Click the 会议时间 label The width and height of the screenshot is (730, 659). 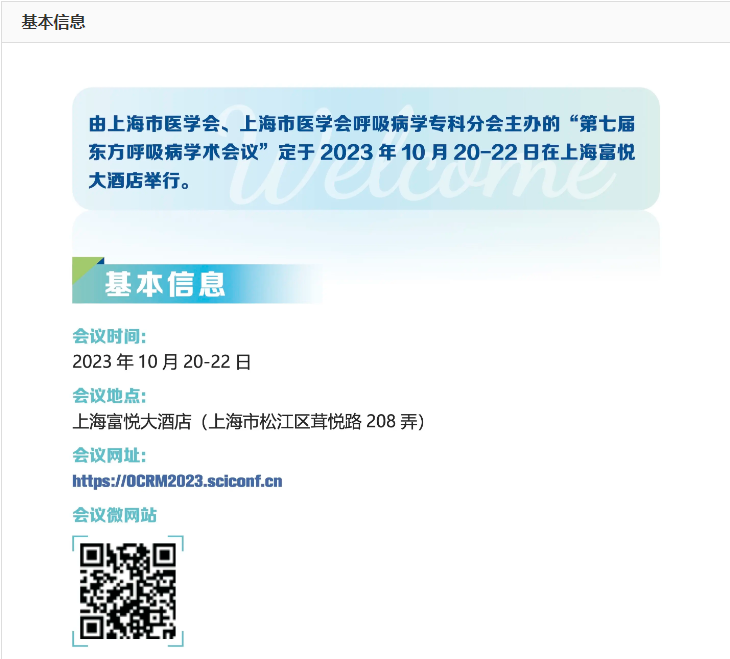(109, 336)
